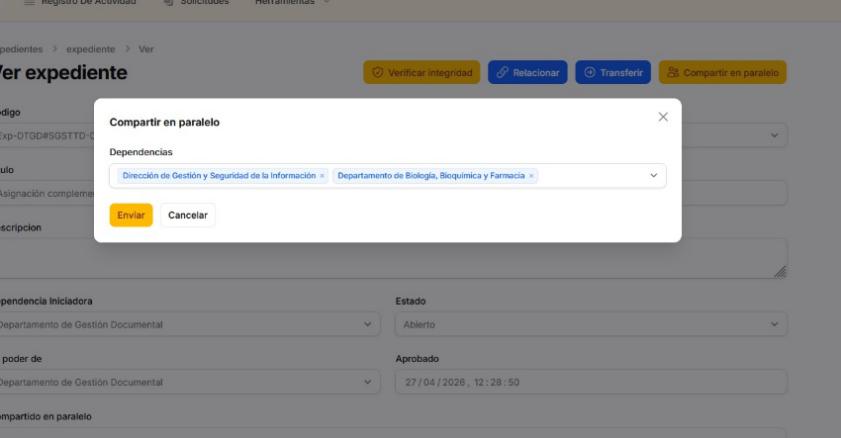Click Enviar button in dialog
The width and height of the screenshot is (841, 438).
click(x=131, y=215)
